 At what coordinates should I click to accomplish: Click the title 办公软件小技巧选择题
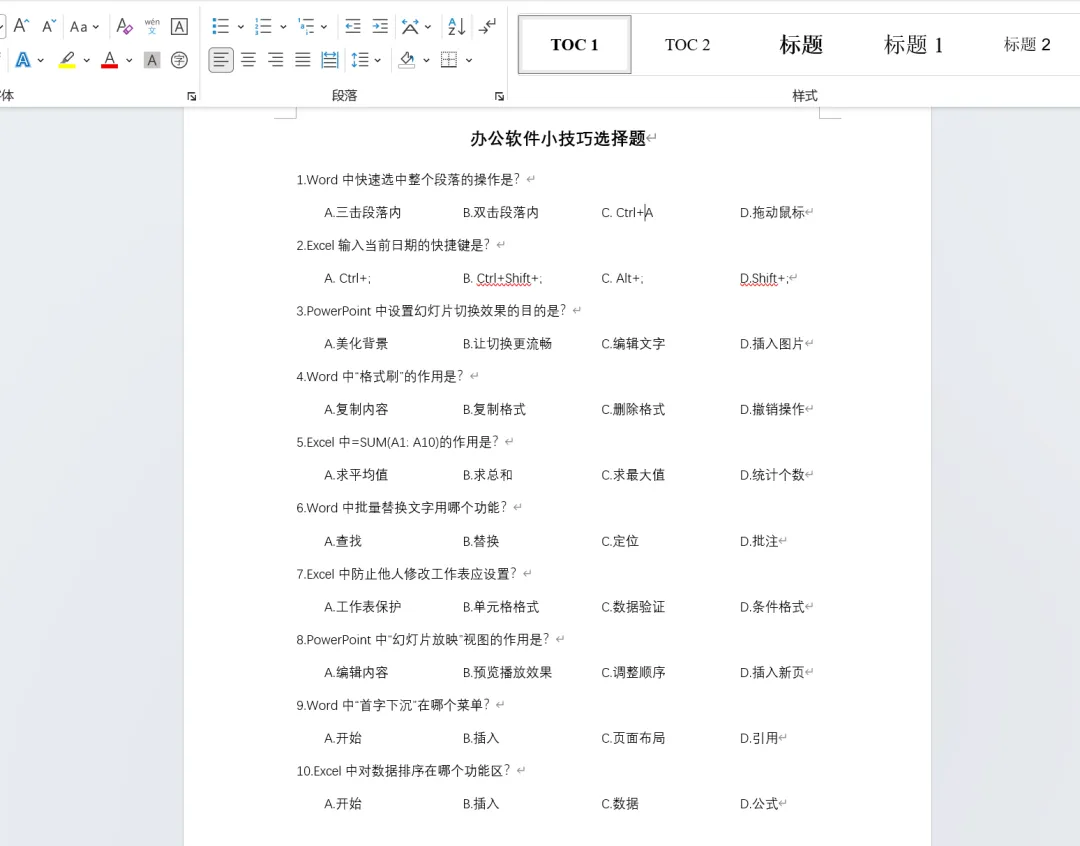tap(558, 138)
